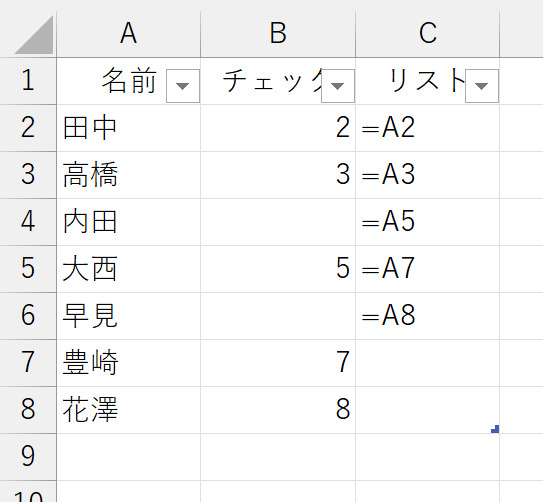543x502 pixels.
Task: Click the cell with formula =A2
Action: pos(428,128)
